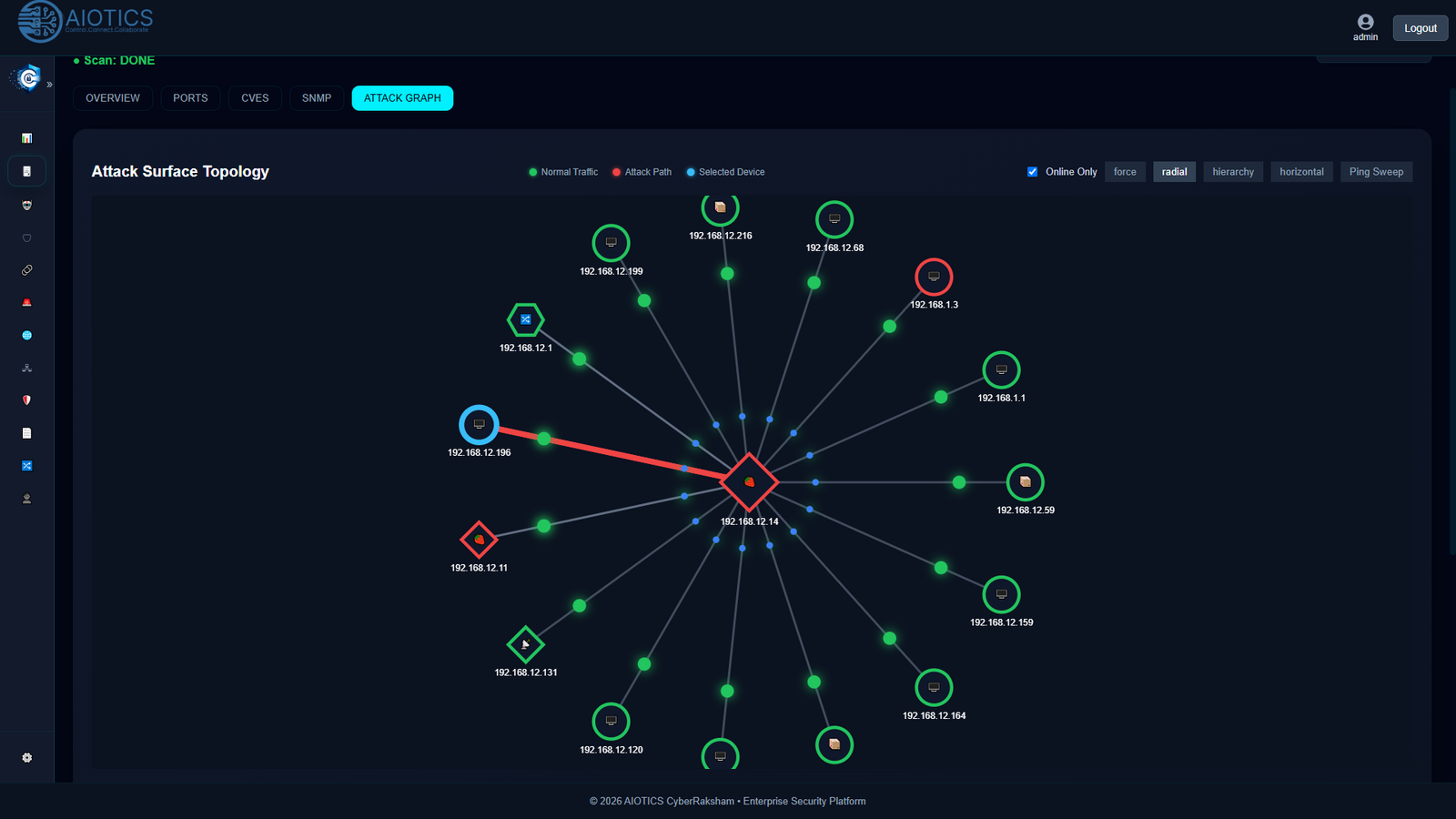Toggle the Online Only checkbox
Image resolution: width=1456 pixels, height=819 pixels.
coord(1032,171)
